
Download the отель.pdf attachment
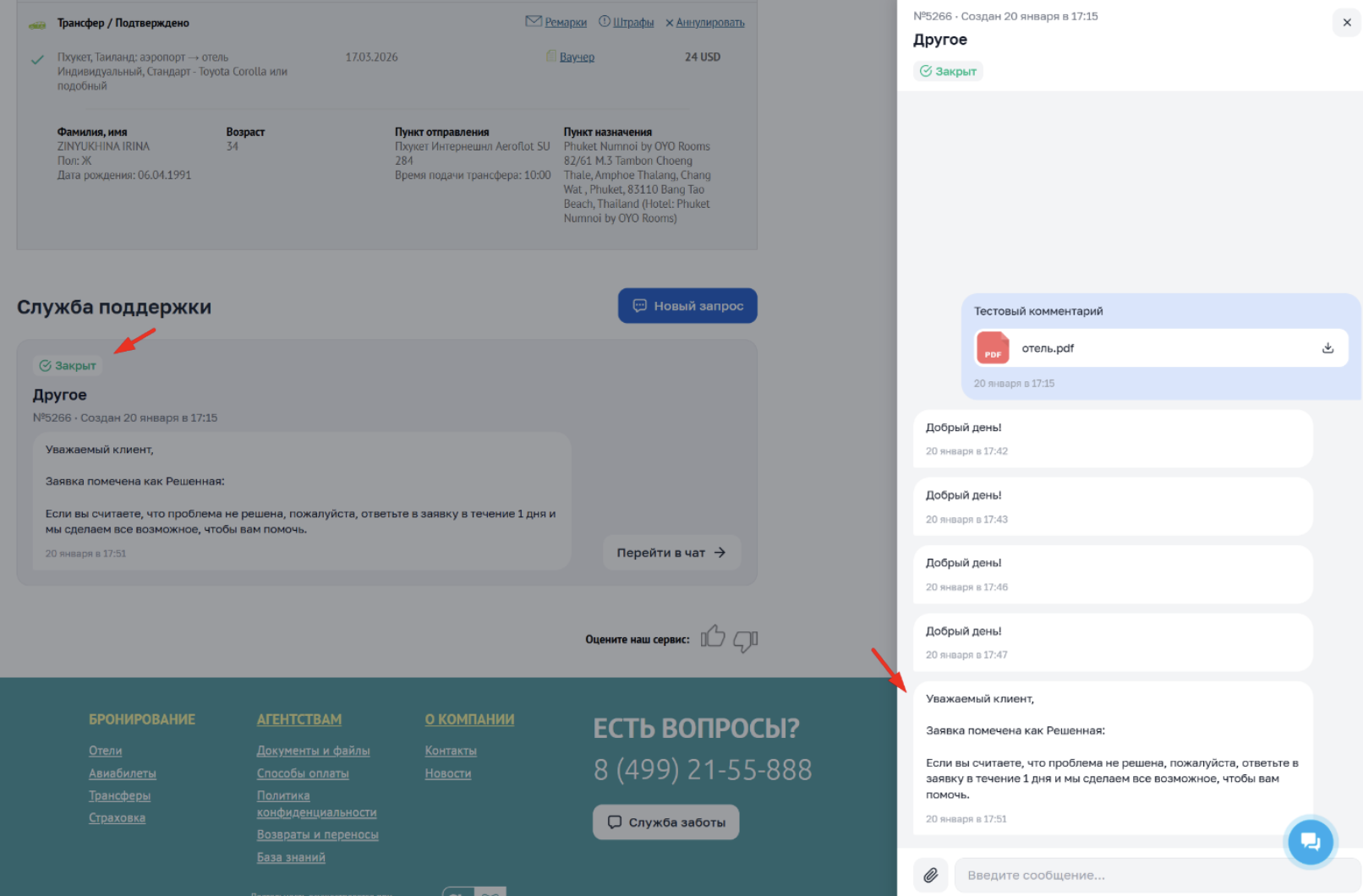click(x=1327, y=348)
